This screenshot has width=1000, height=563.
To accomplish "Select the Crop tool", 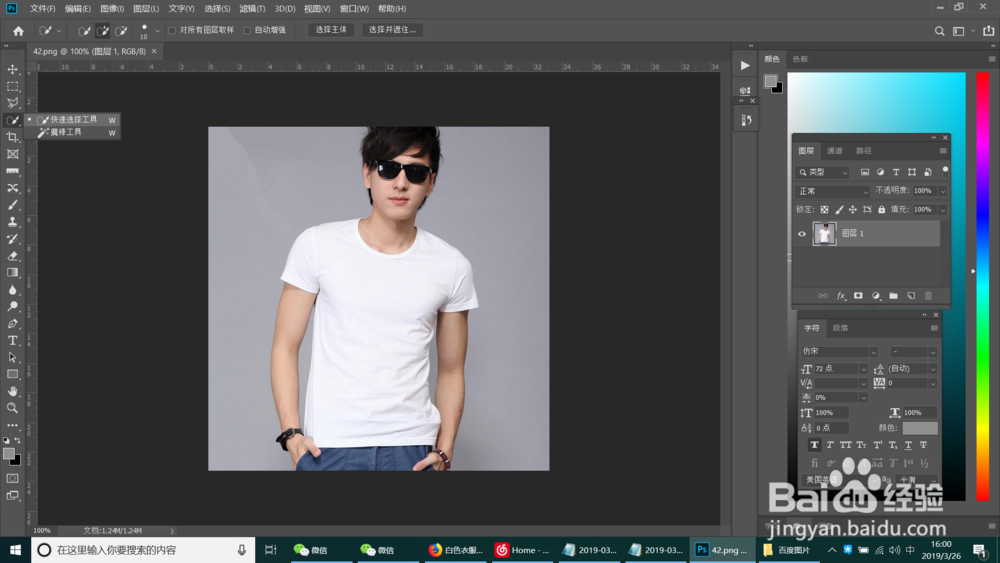I will pyautogui.click(x=12, y=137).
